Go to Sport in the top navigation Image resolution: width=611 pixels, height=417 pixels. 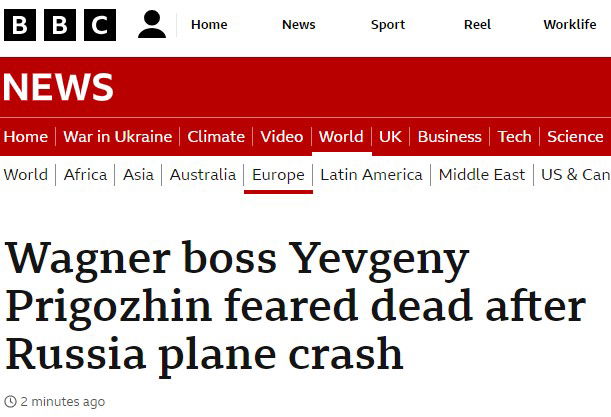click(388, 25)
